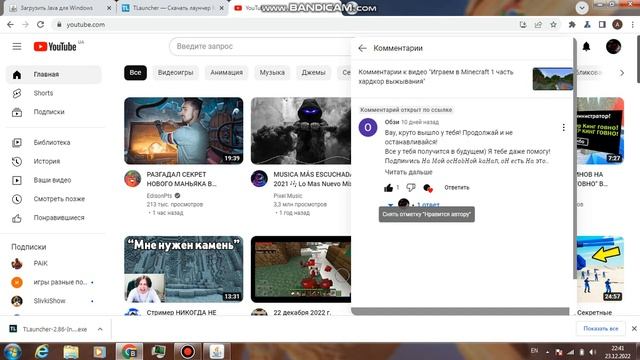Click the YouTube logo
The width and height of the screenshot is (640, 360).
point(55,47)
